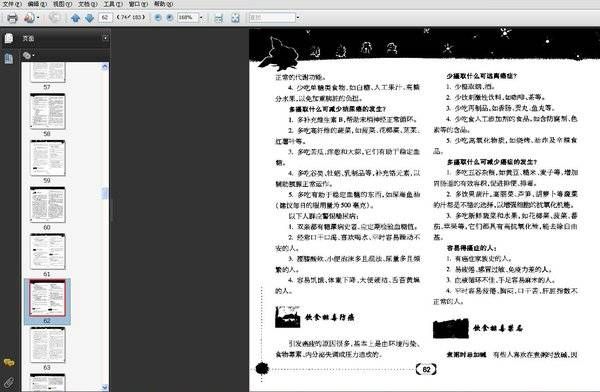Click the Comments panel icon in the sidebar

tap(9, 362)
